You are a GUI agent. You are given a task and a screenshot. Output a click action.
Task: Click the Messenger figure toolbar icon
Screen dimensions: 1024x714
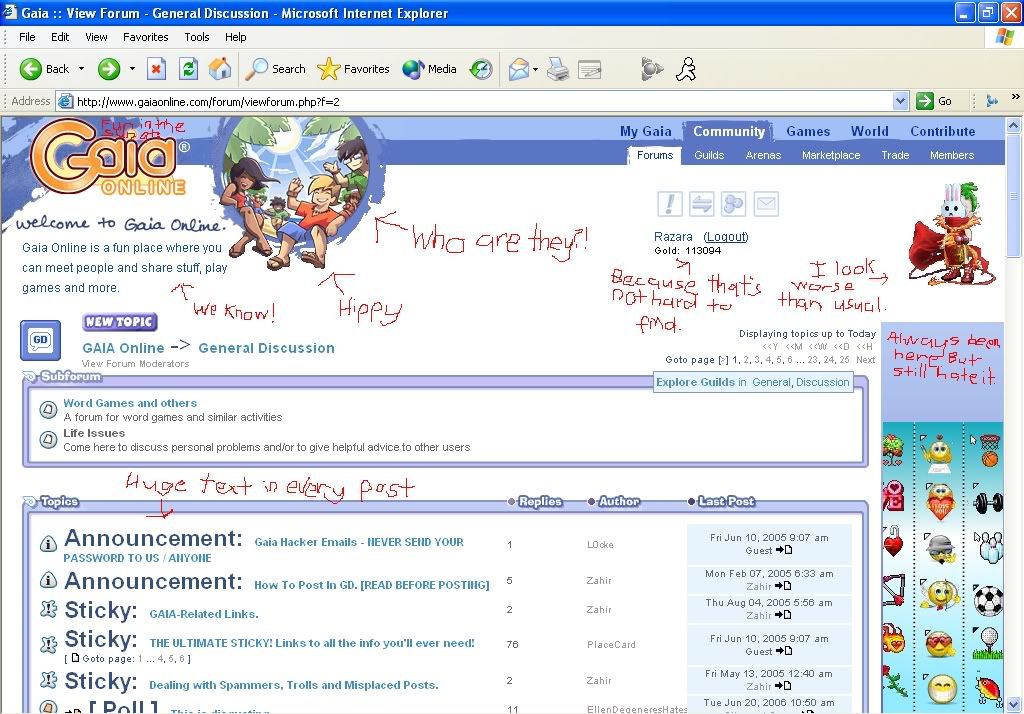tap(686, 69)
